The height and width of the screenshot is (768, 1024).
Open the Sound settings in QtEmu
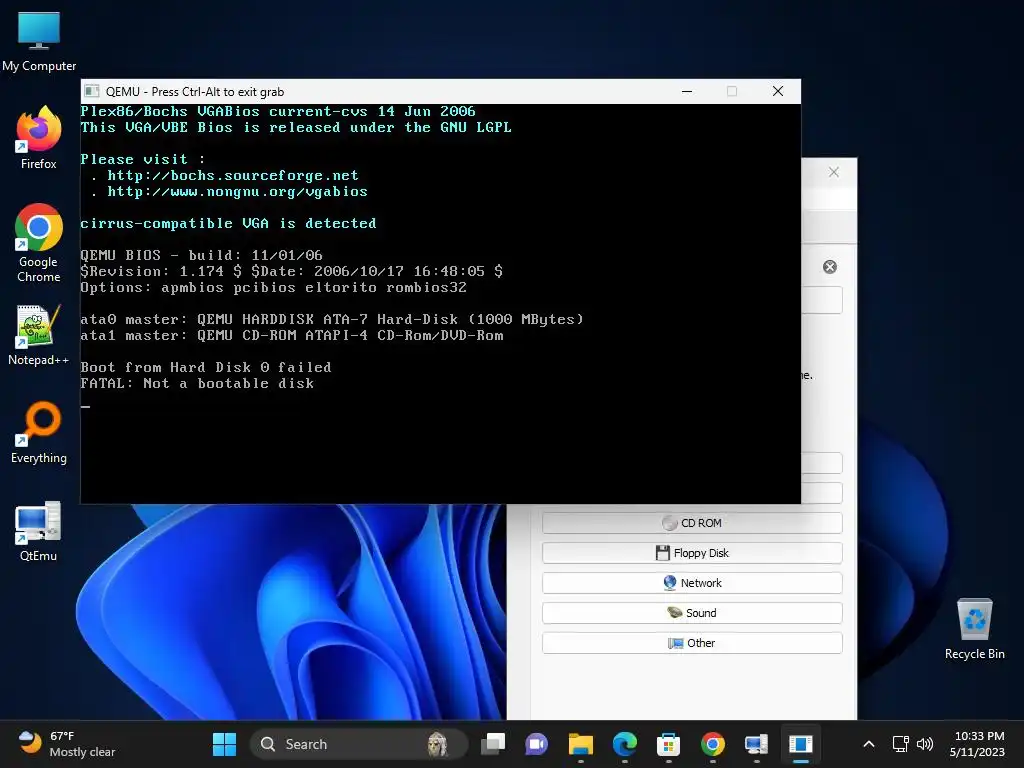tap(692, 613)
